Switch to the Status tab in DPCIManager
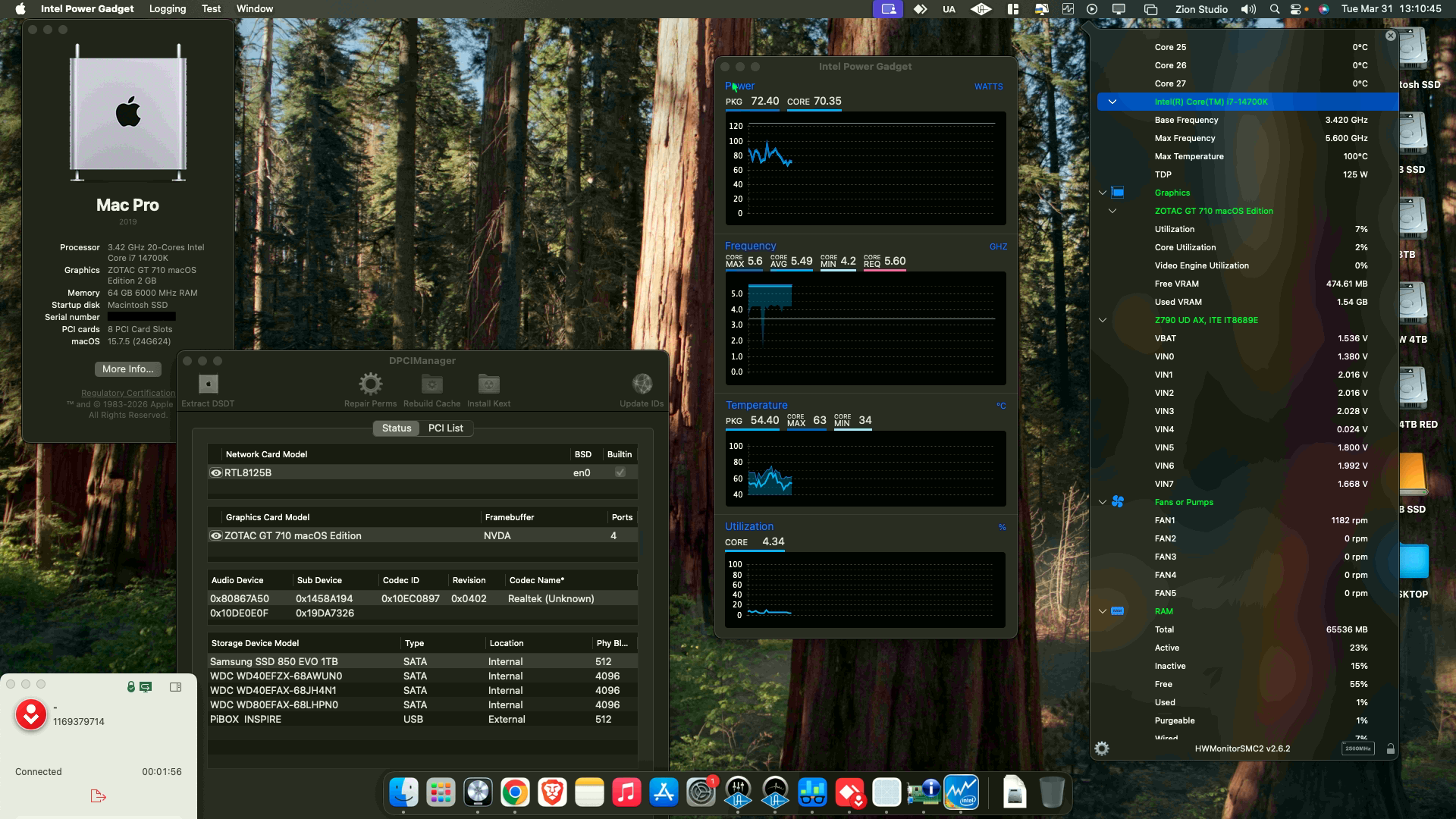Image resolution: width=1456 pixels, height=819 pixels. pos(397,428)
